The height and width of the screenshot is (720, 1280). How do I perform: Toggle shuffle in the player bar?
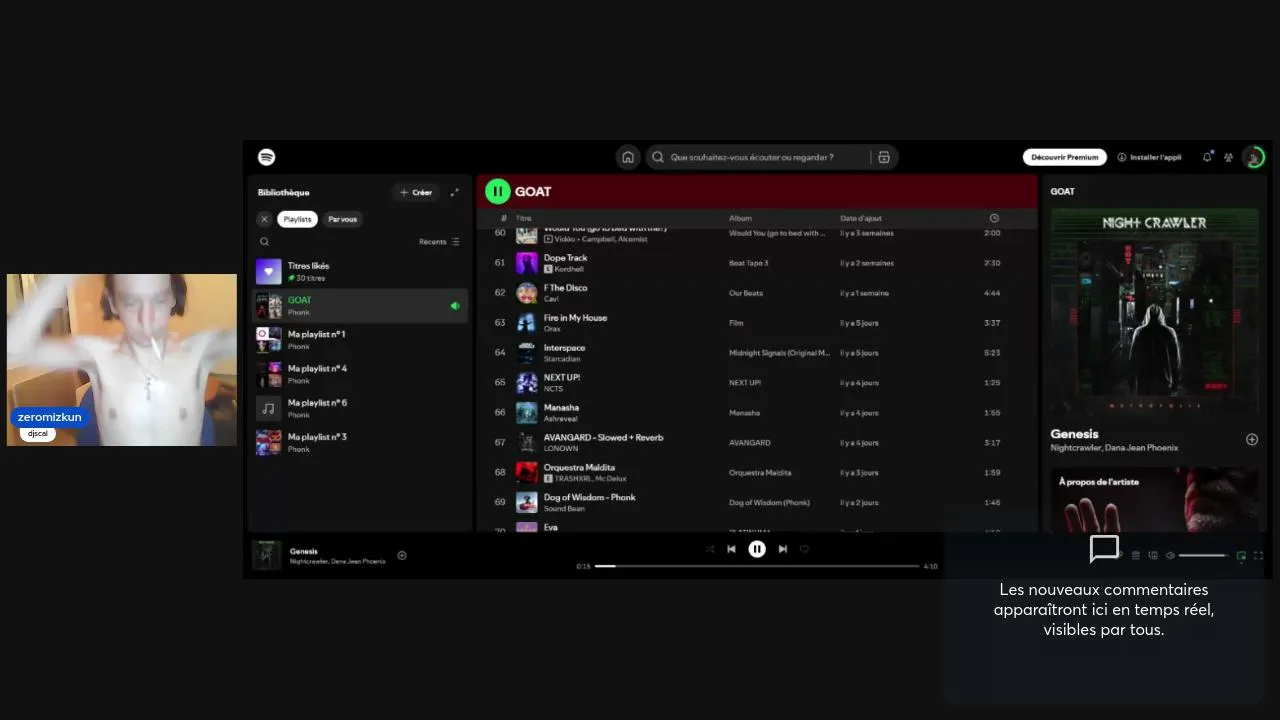pyautogui.click(x=710, y=549)
